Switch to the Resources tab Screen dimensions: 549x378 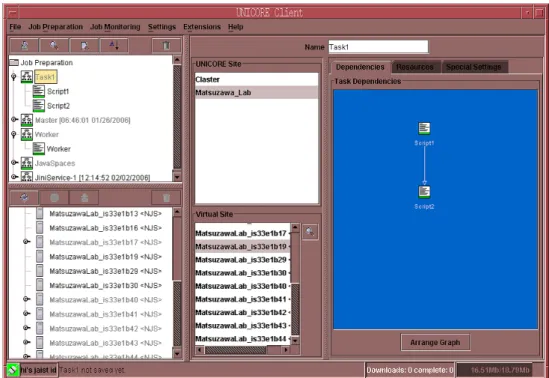(x=415, y=67)
